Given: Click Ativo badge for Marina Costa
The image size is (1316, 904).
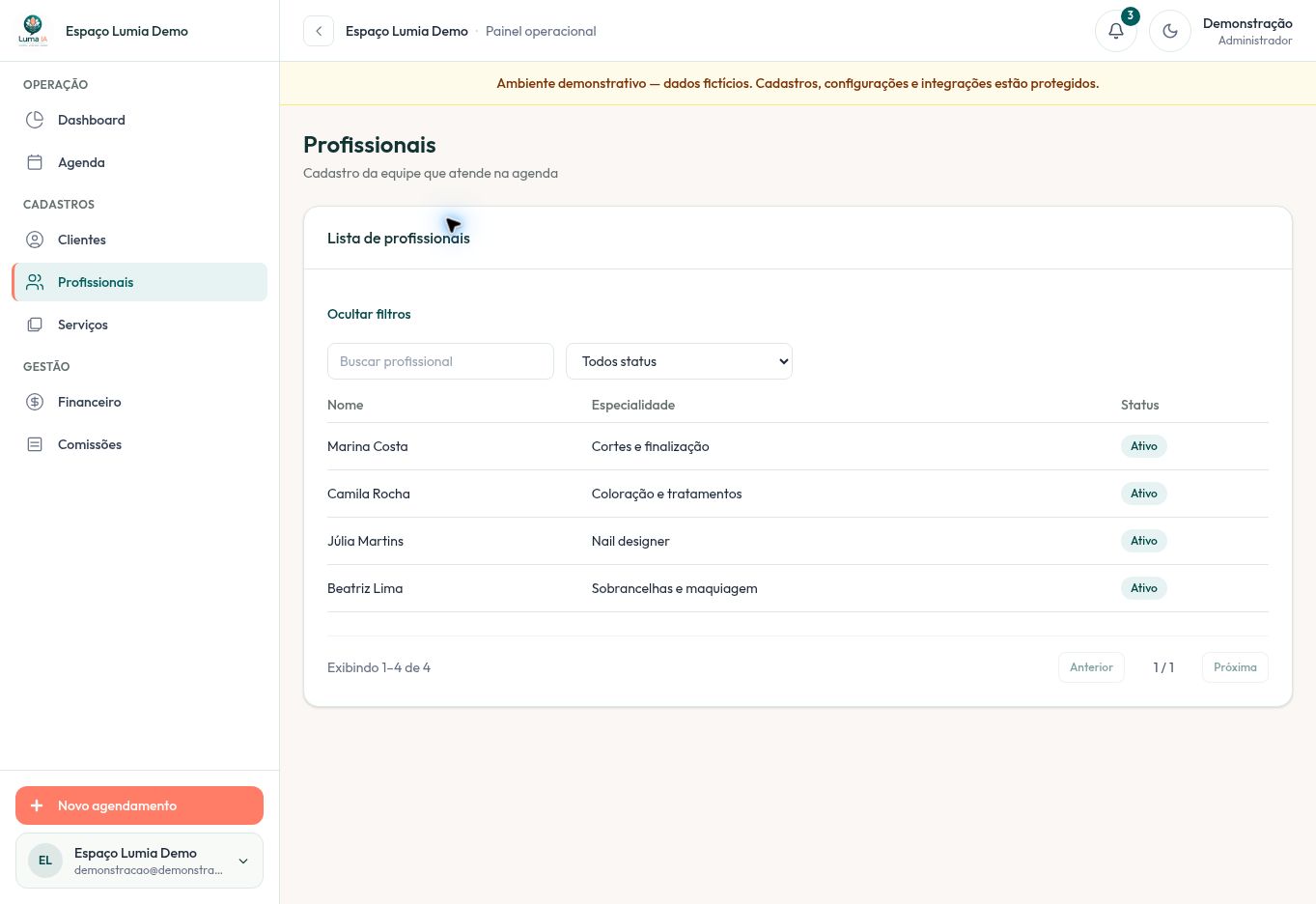Looking at the screenshot, I should point(1144,446).
